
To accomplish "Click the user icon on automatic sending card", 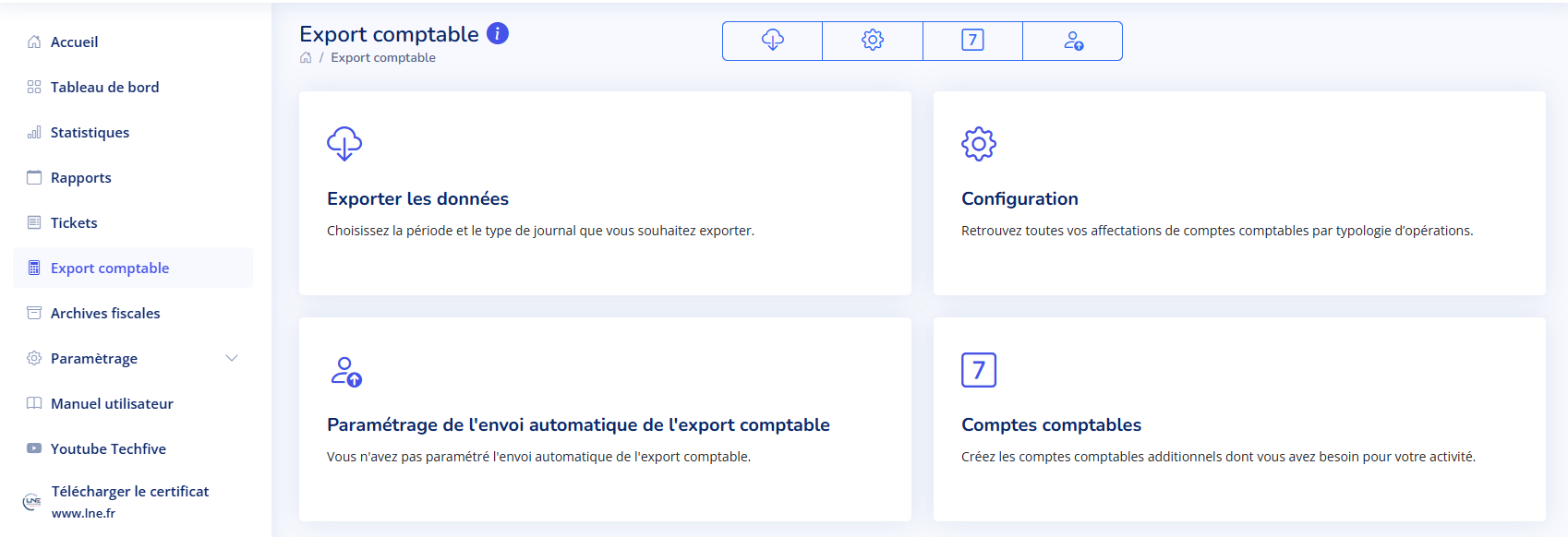I will tap(346, 371).
